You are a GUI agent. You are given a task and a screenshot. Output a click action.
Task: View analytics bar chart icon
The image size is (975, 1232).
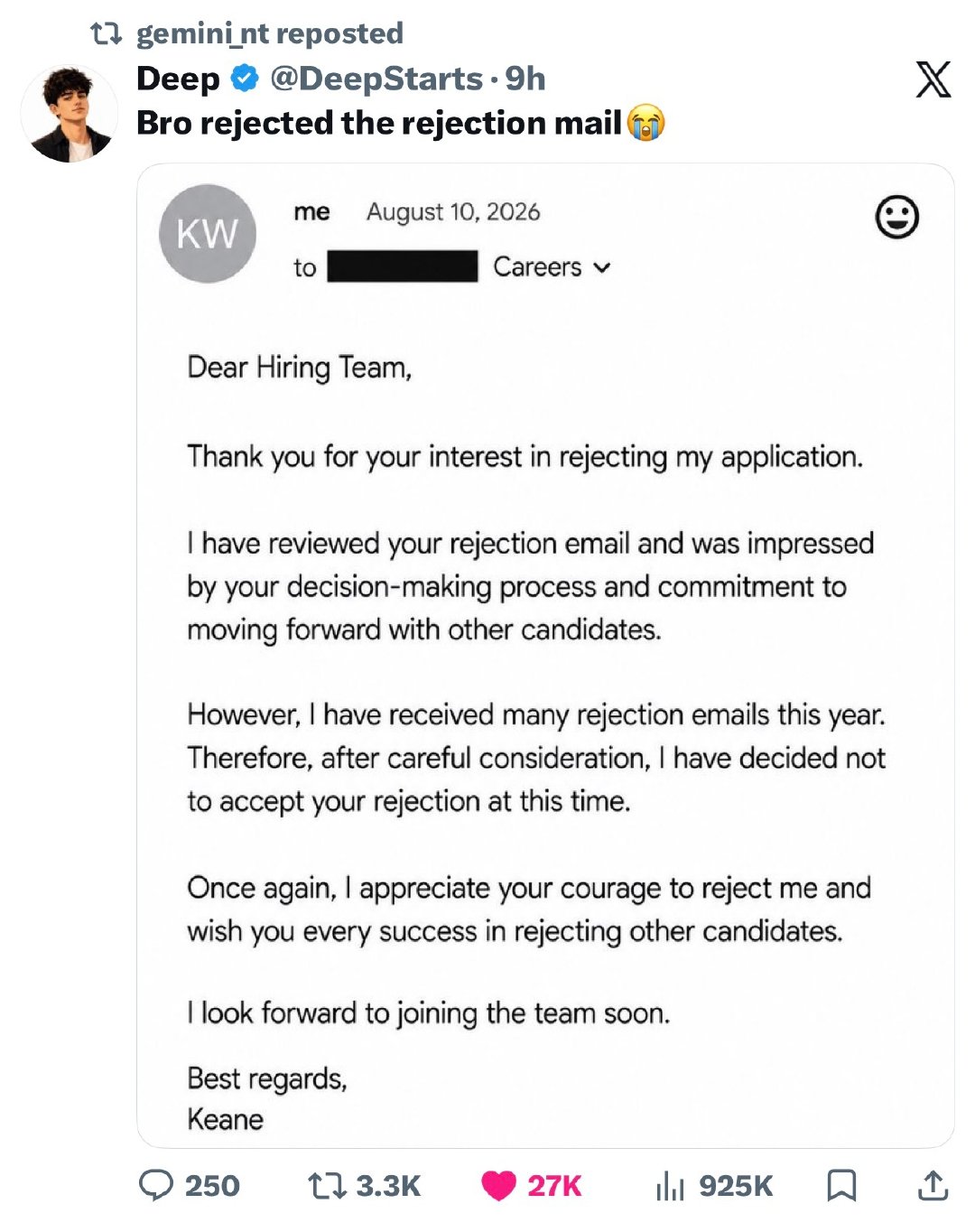coord(670,1185)
